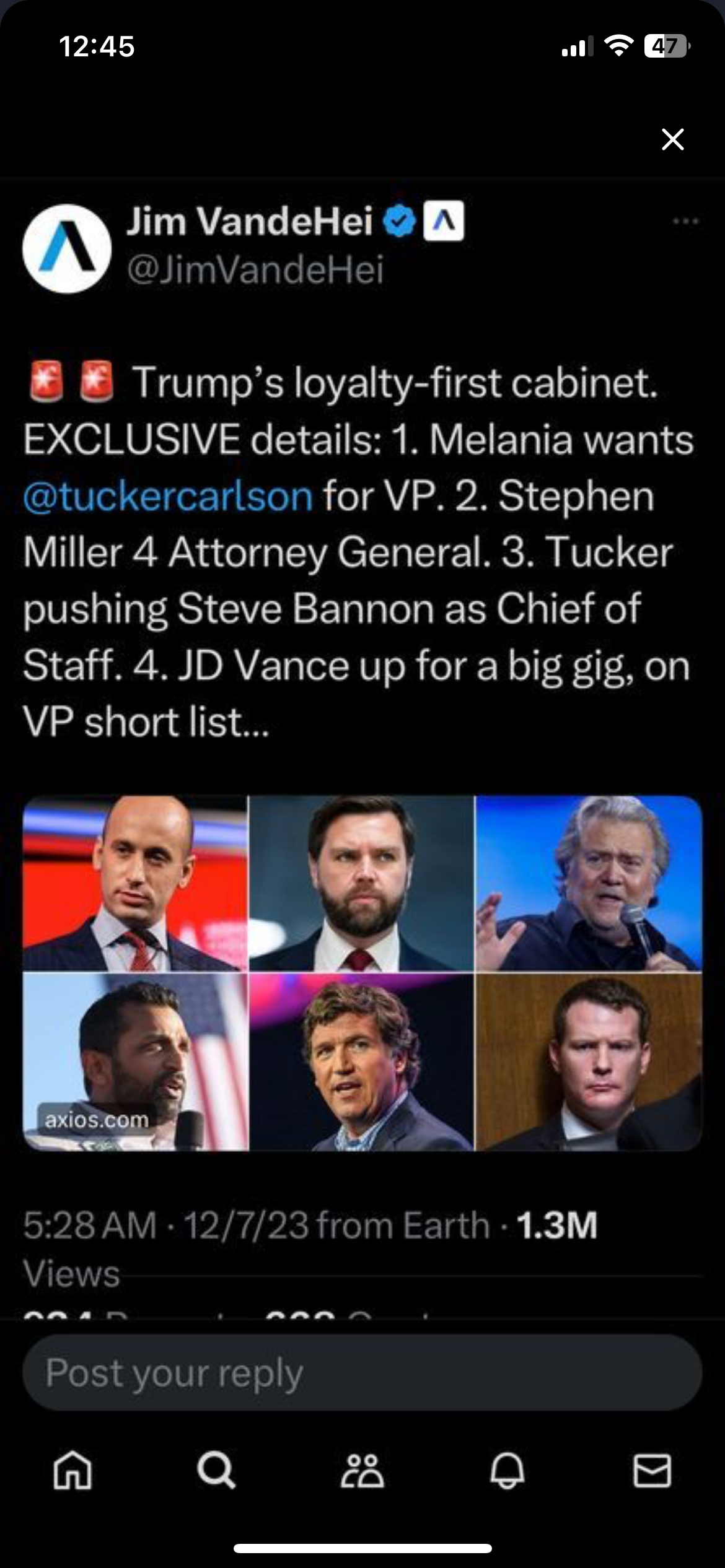
Task: Focus the Post your reply field
Action: pos(362,1372)
